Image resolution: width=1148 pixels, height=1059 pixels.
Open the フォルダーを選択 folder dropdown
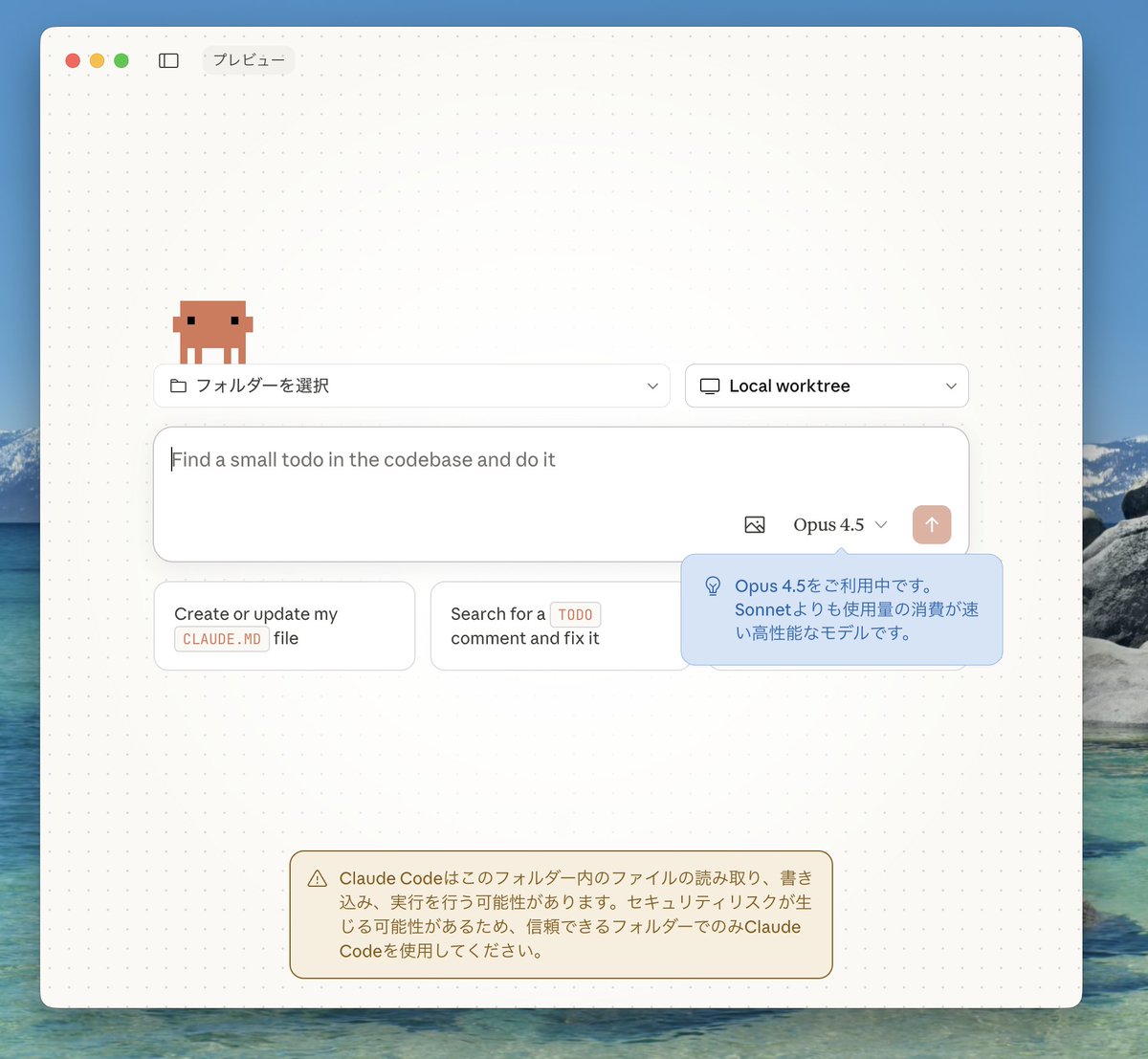(411, 386)
